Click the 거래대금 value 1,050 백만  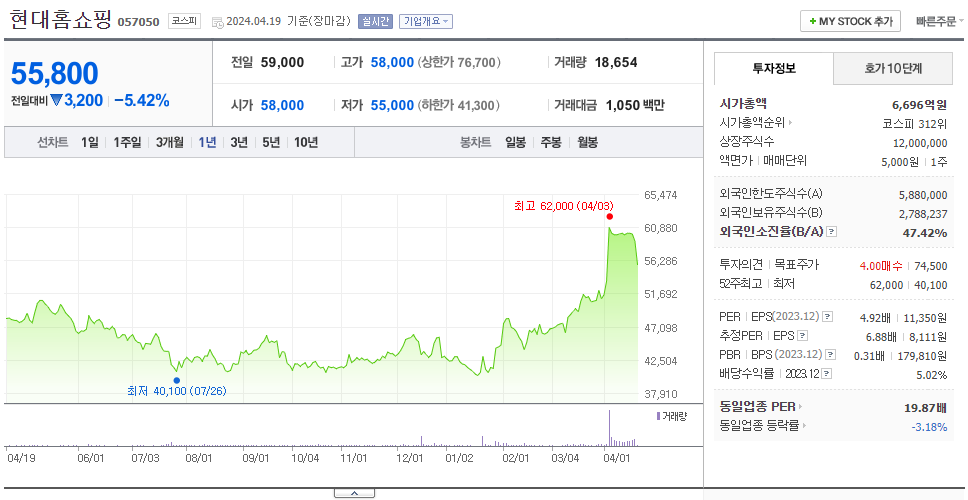tap(635, 106)
